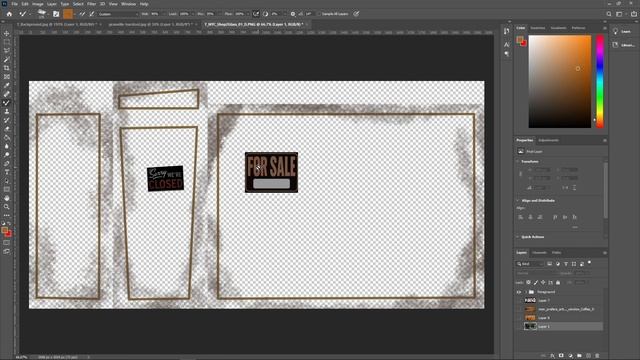Click the Properties panel scrollbar
The image size is (640, 360).
(605, 190)
